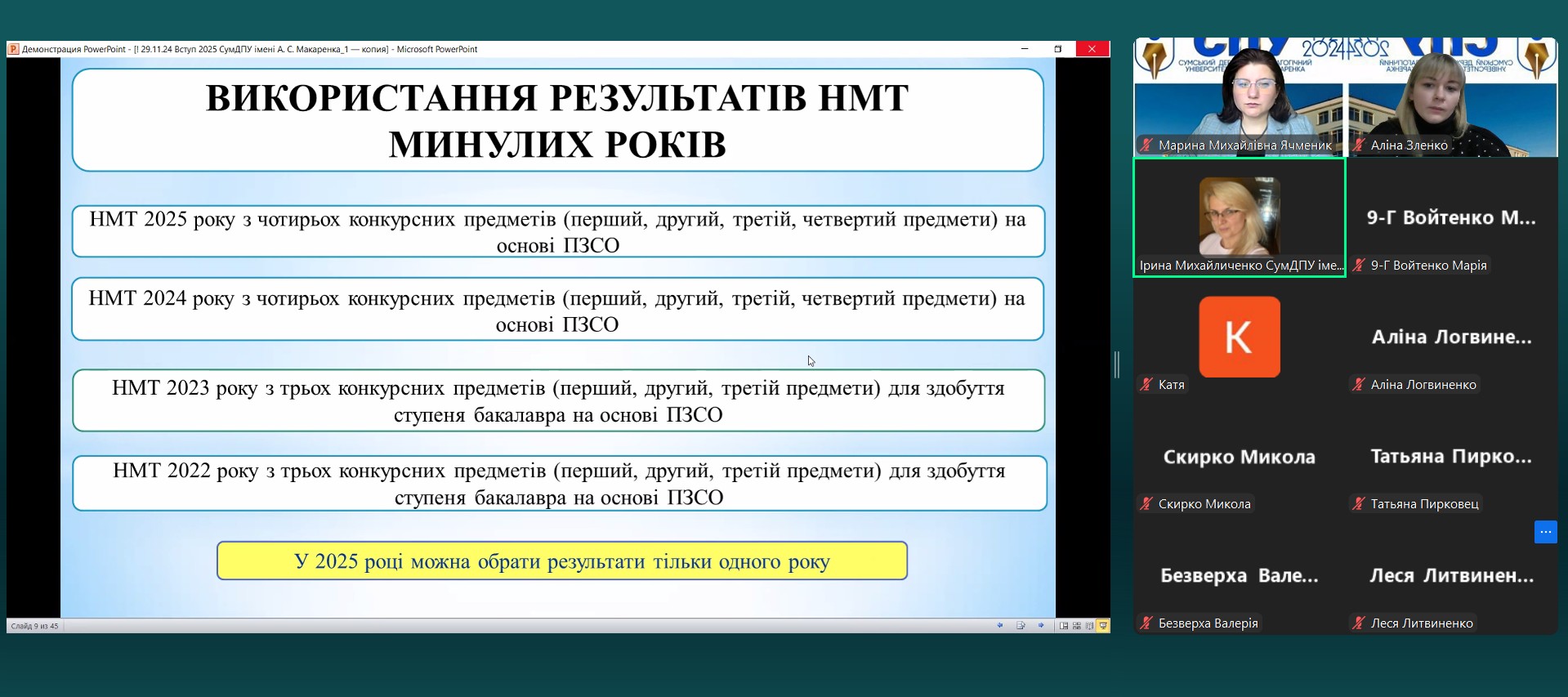Viewport: 1568px width, 697px height.
Task: Open the slideshow options menu icon
Action: [x=1021, y=626]
